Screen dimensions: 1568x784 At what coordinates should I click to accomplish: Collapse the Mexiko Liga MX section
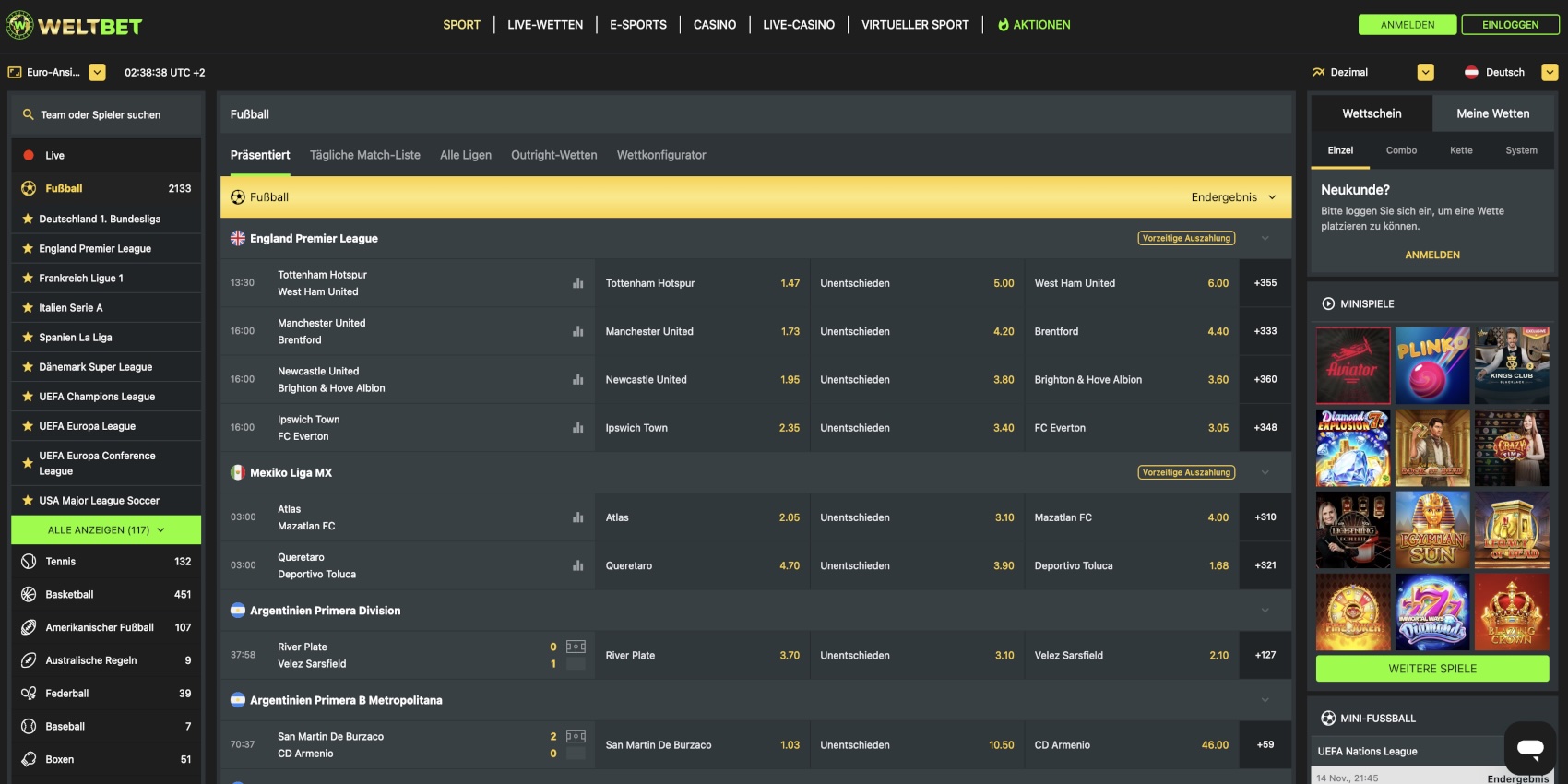(x=1265, y=473)
